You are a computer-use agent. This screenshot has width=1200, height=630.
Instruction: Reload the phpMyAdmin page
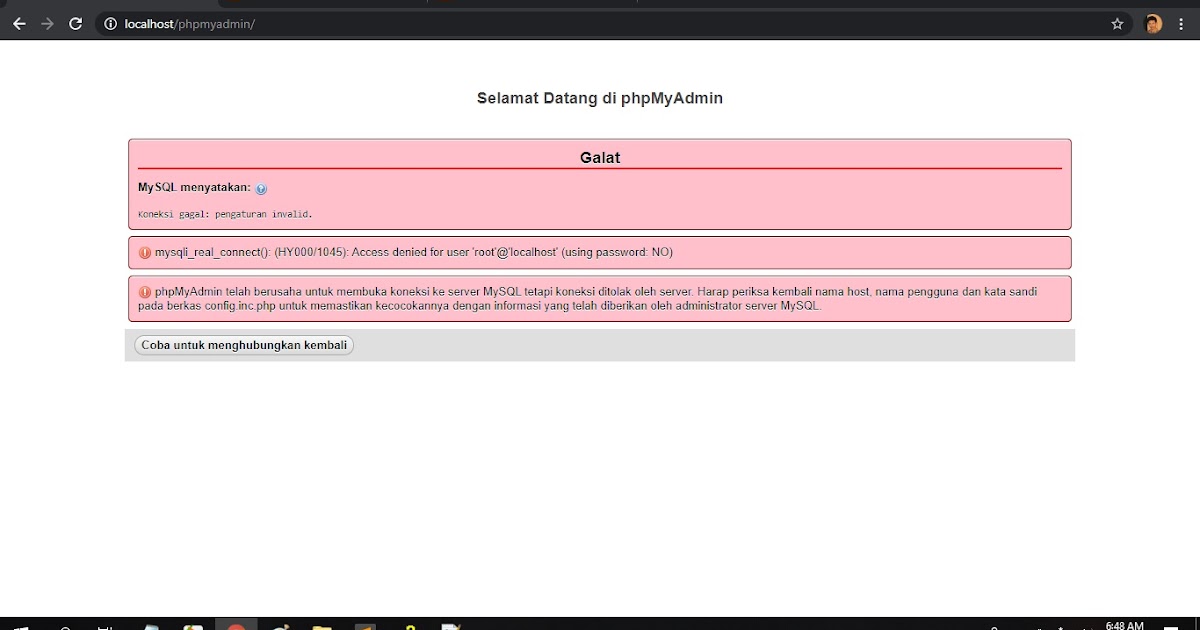[75, 24]
